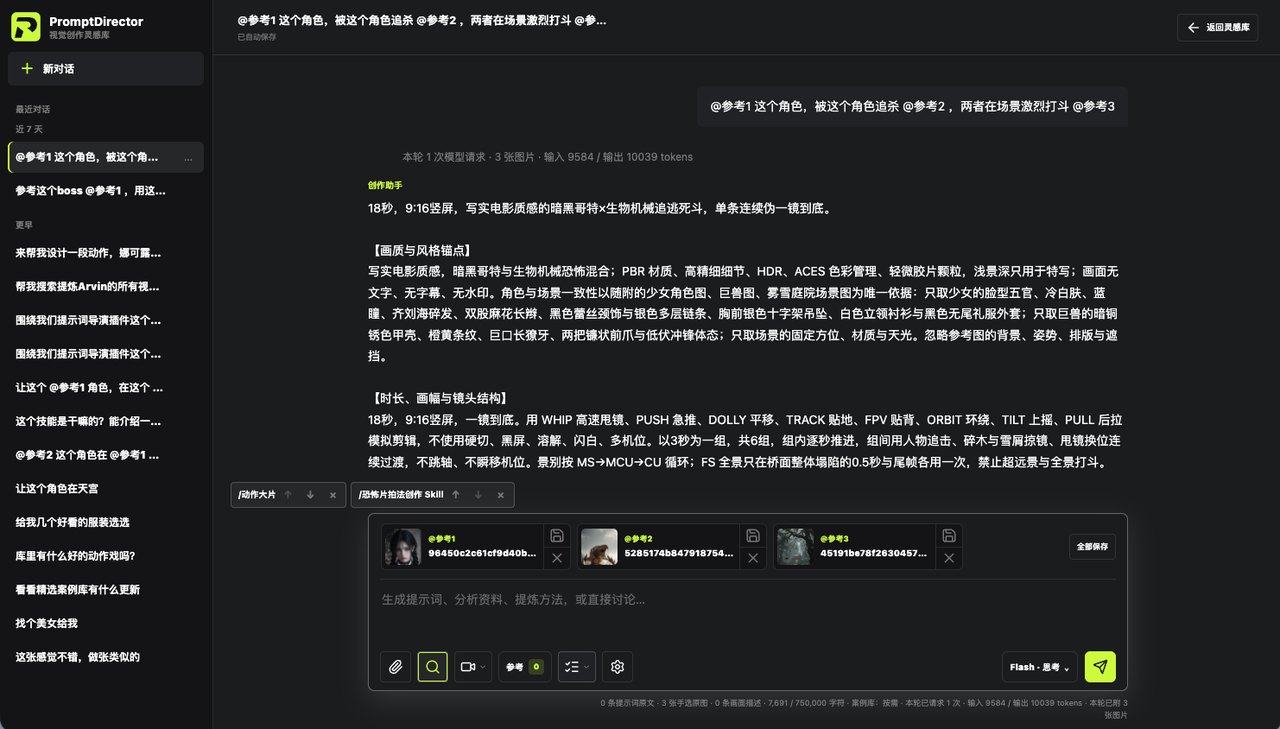
Task: Save the @参考1 reference image
Action: [x=557, y=535]
